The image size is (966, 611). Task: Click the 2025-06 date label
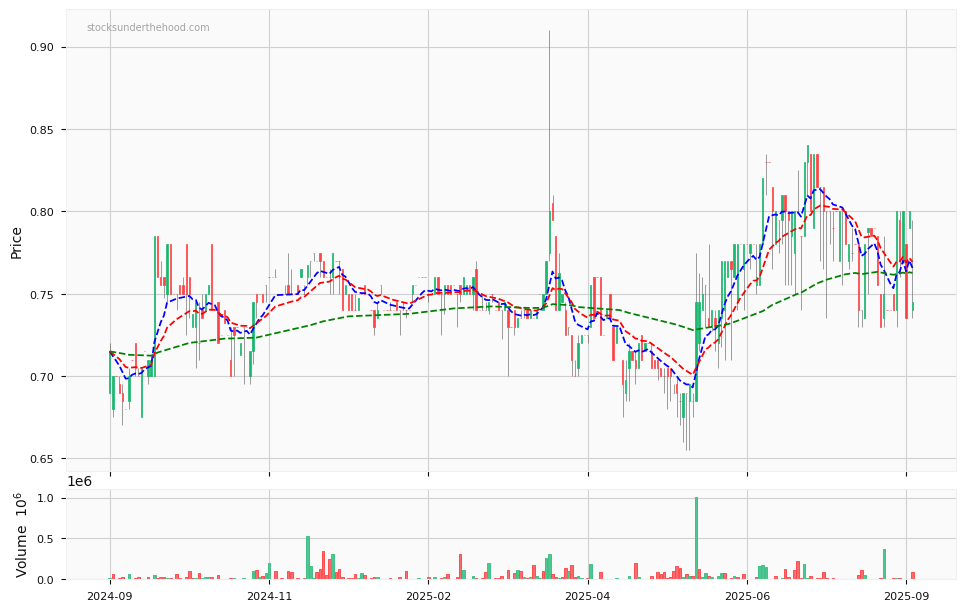[x=747, y=596]
